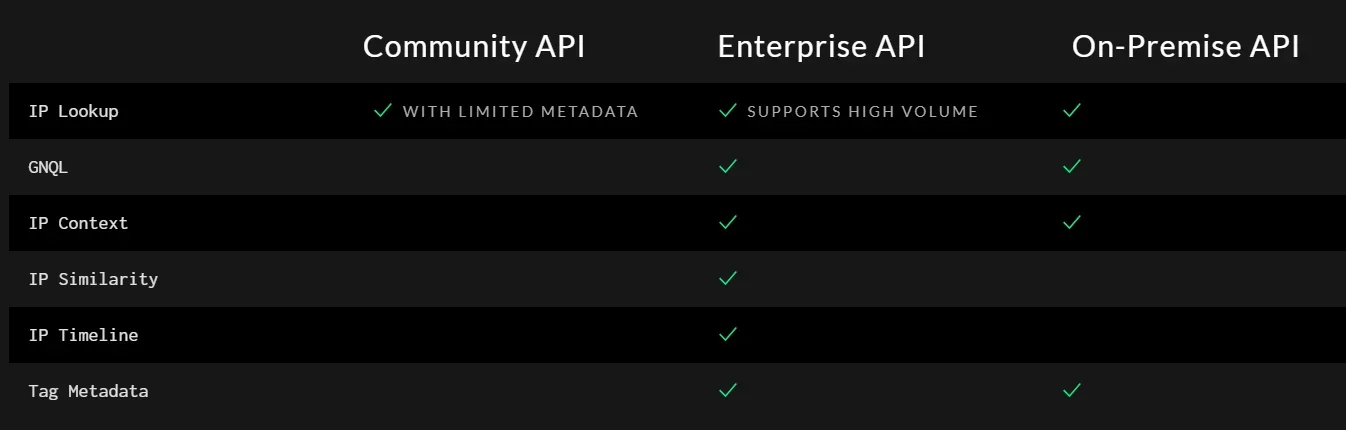Click the Community API IP Lookup checkmark
The height and width of the screenshot is (430, 1346).
382,111
